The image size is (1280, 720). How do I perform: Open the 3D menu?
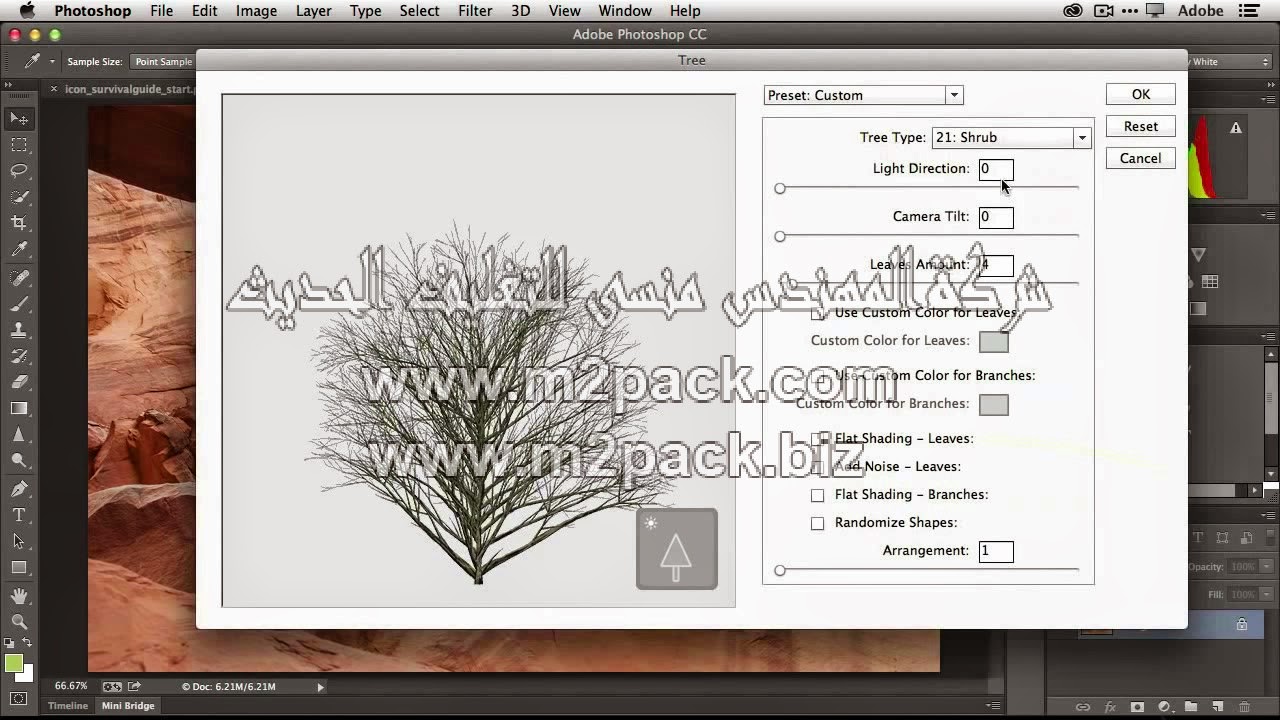[x=520, y=11]
